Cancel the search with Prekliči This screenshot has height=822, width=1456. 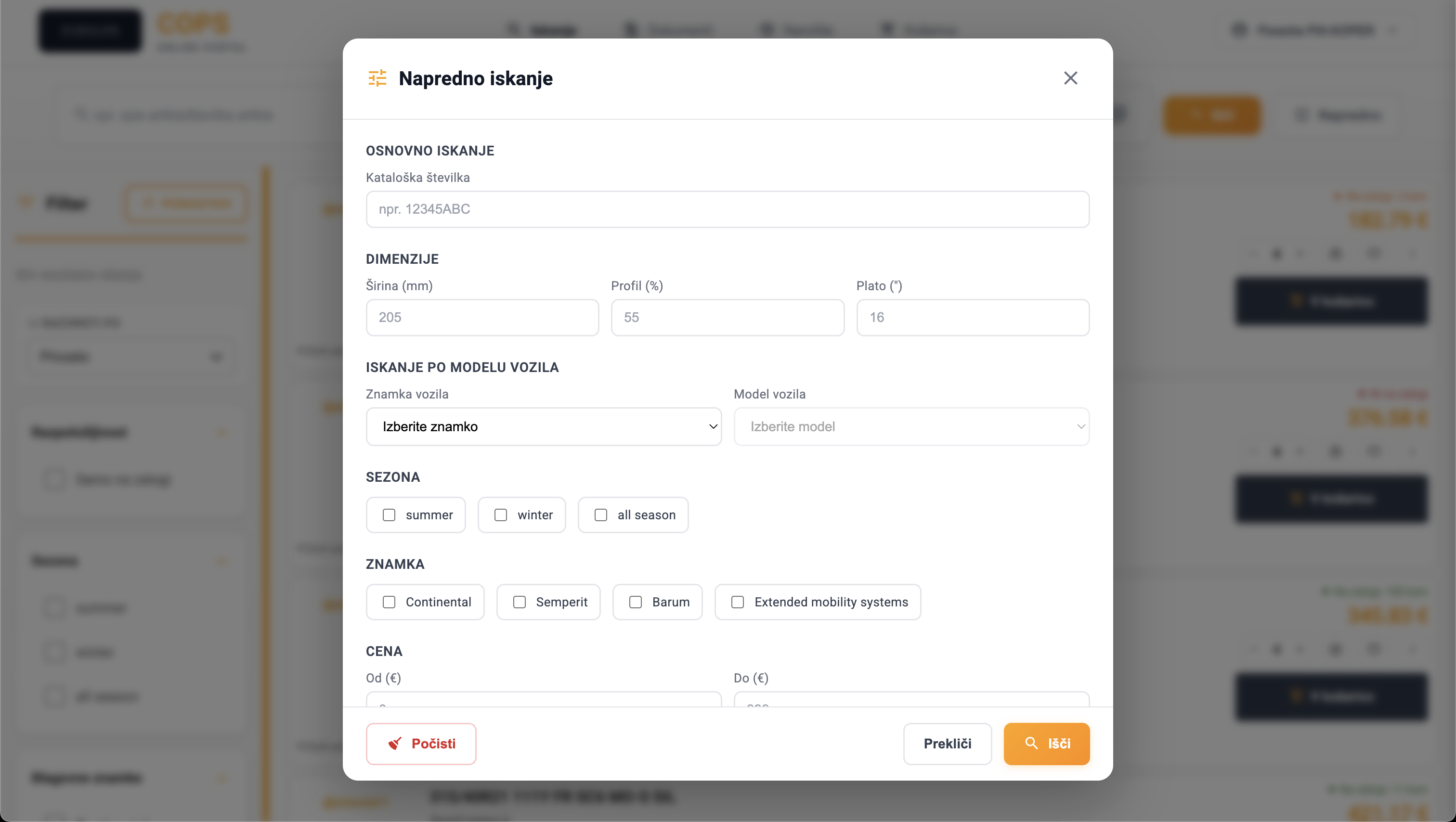pos(947,744)
